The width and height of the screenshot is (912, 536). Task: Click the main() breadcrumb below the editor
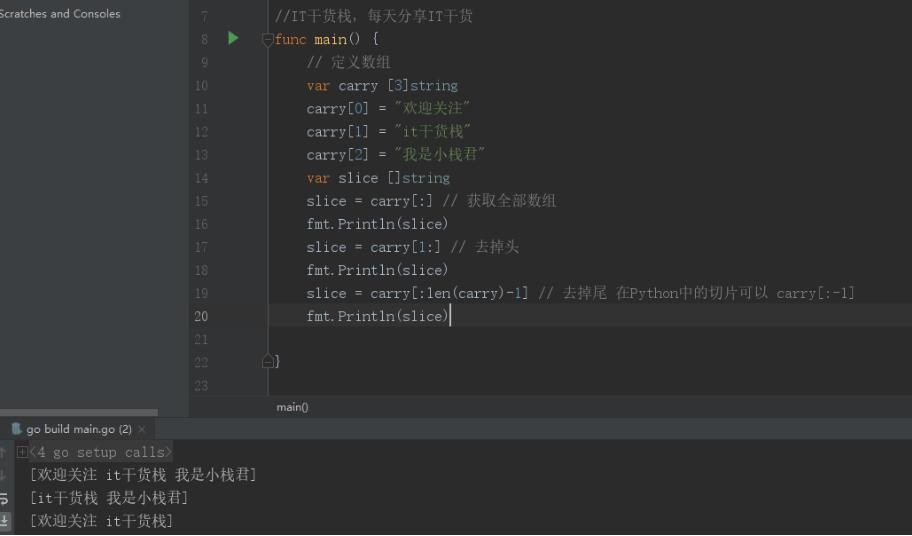[292, 407]
